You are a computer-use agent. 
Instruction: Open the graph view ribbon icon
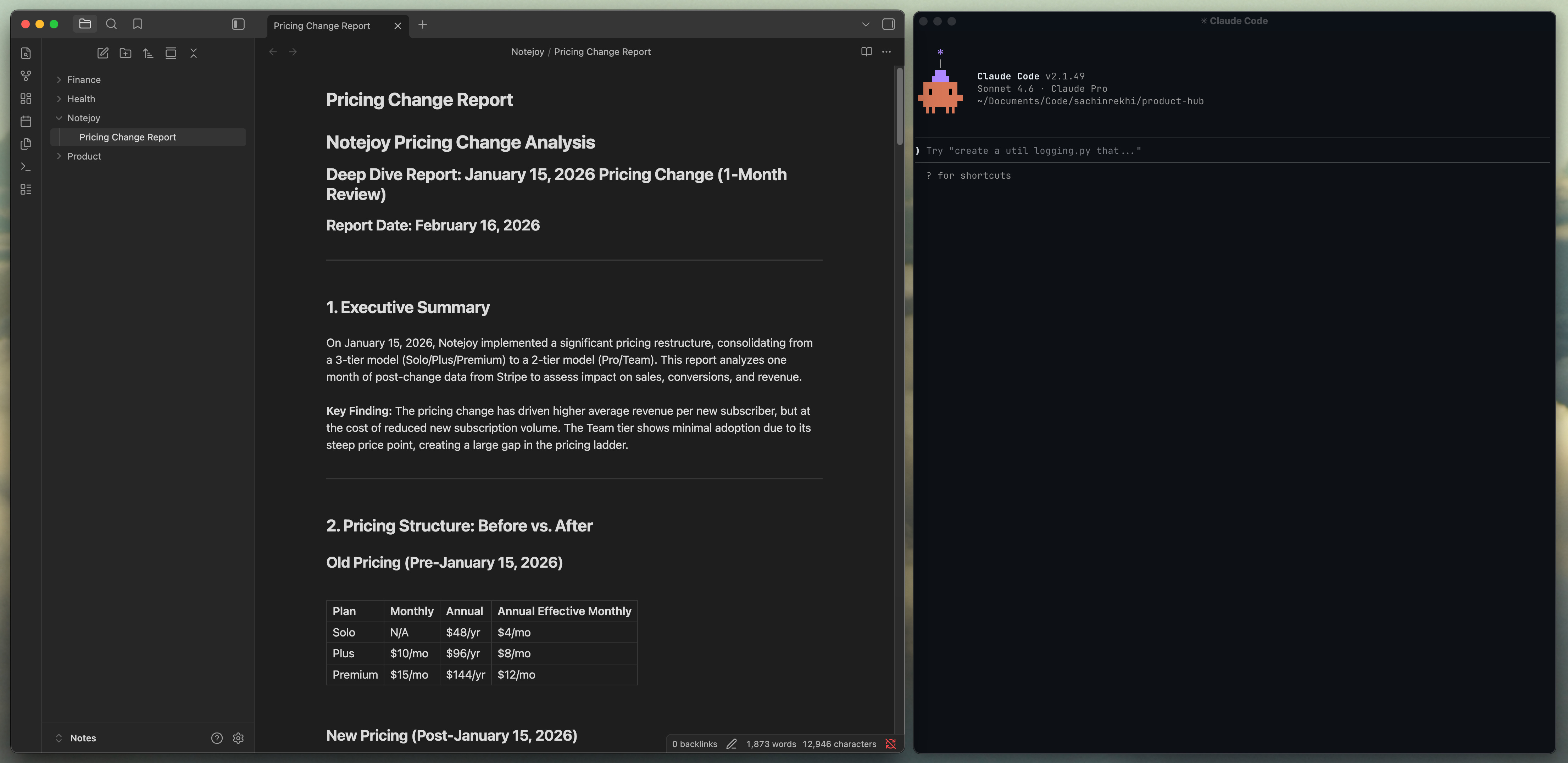pyautogui.click(x=26, y=76)
